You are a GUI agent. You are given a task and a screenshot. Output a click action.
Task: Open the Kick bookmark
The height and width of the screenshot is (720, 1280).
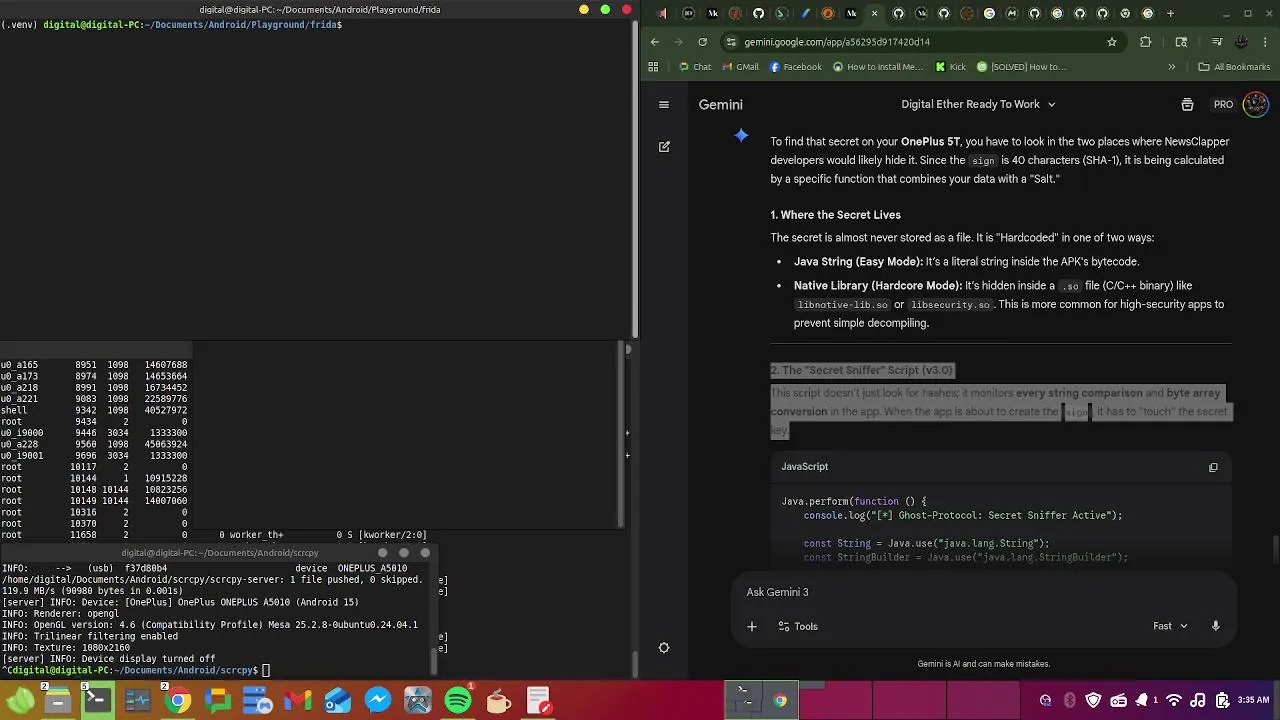click(x=951, y=67)
